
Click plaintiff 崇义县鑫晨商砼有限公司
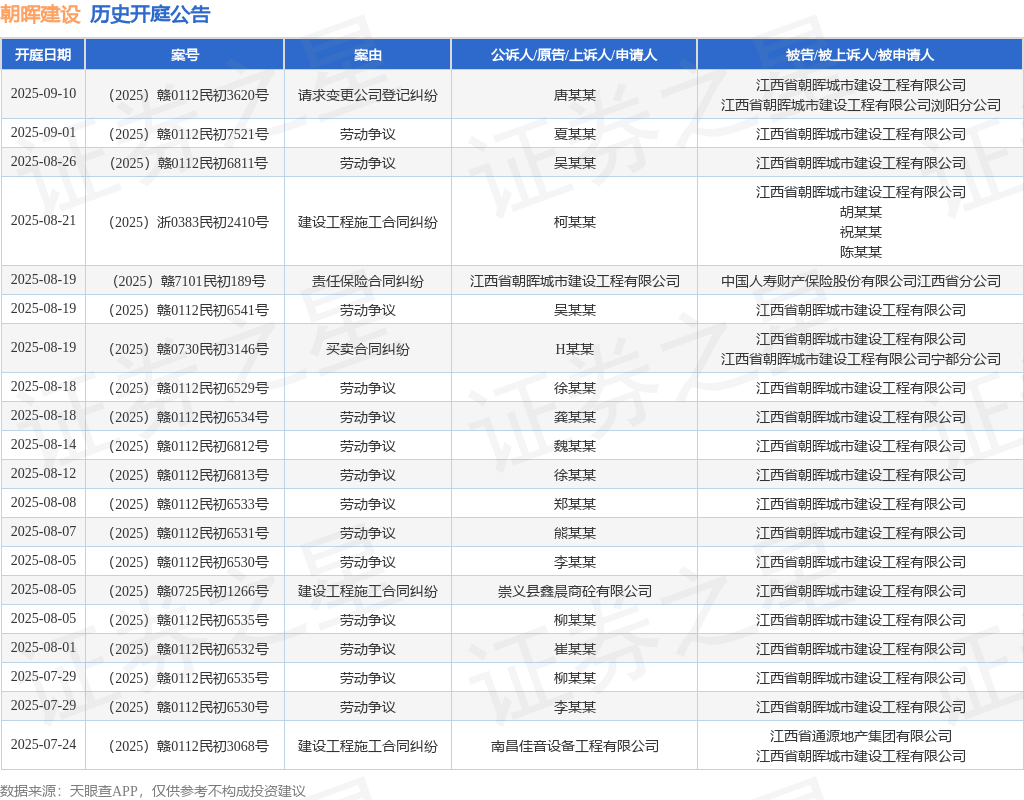[x=575, y=592]
